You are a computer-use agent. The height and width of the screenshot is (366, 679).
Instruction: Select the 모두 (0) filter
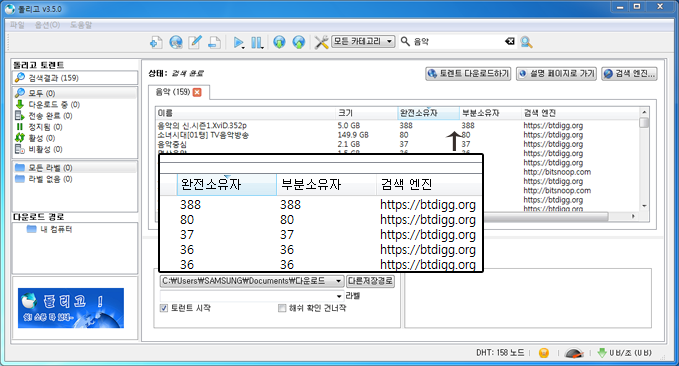[x=75, y=93]
